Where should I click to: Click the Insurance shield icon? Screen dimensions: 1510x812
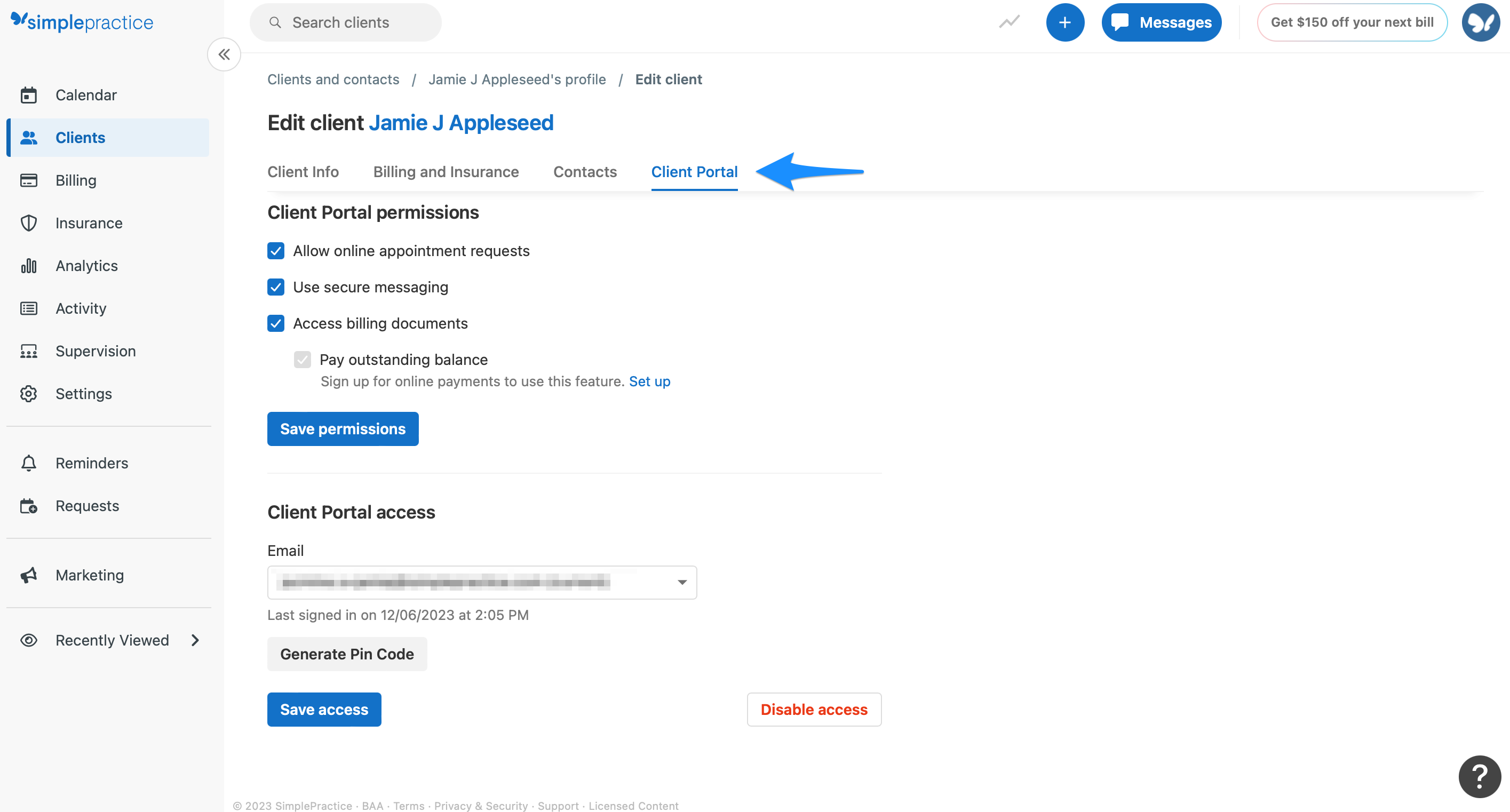tap(29, 224)
